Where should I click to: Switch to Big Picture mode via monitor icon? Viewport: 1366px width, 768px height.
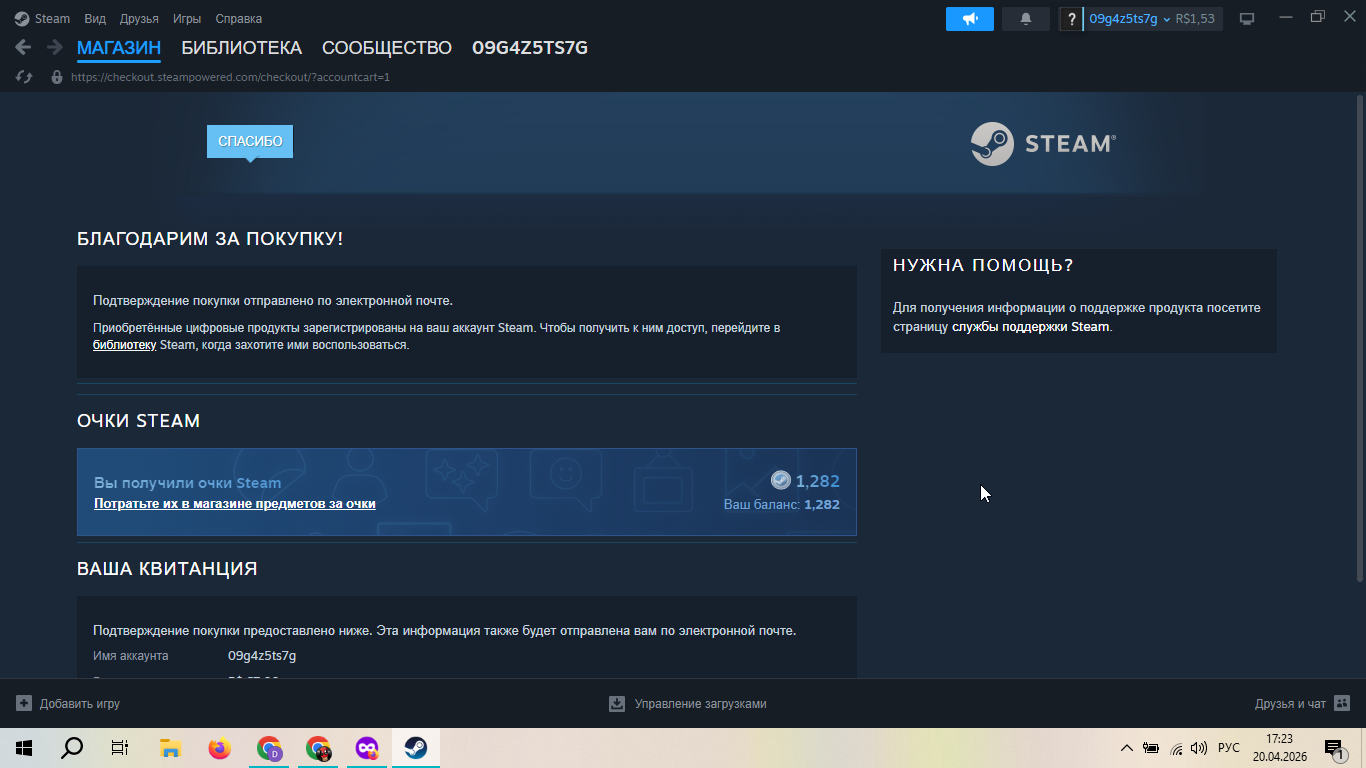pyautogui.click(x=1247, y=19)
